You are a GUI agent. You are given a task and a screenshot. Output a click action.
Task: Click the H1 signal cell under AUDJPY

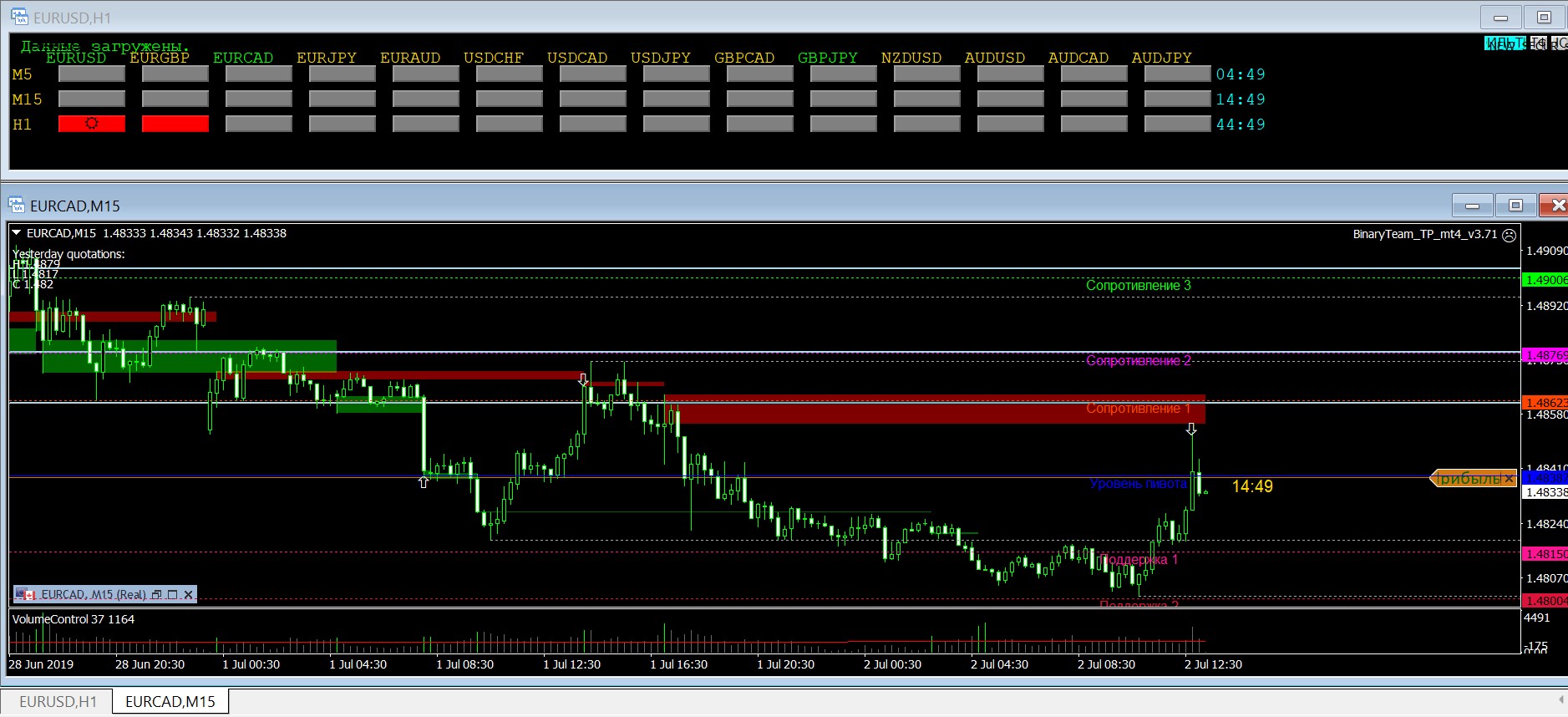[x=1178, y=124]
